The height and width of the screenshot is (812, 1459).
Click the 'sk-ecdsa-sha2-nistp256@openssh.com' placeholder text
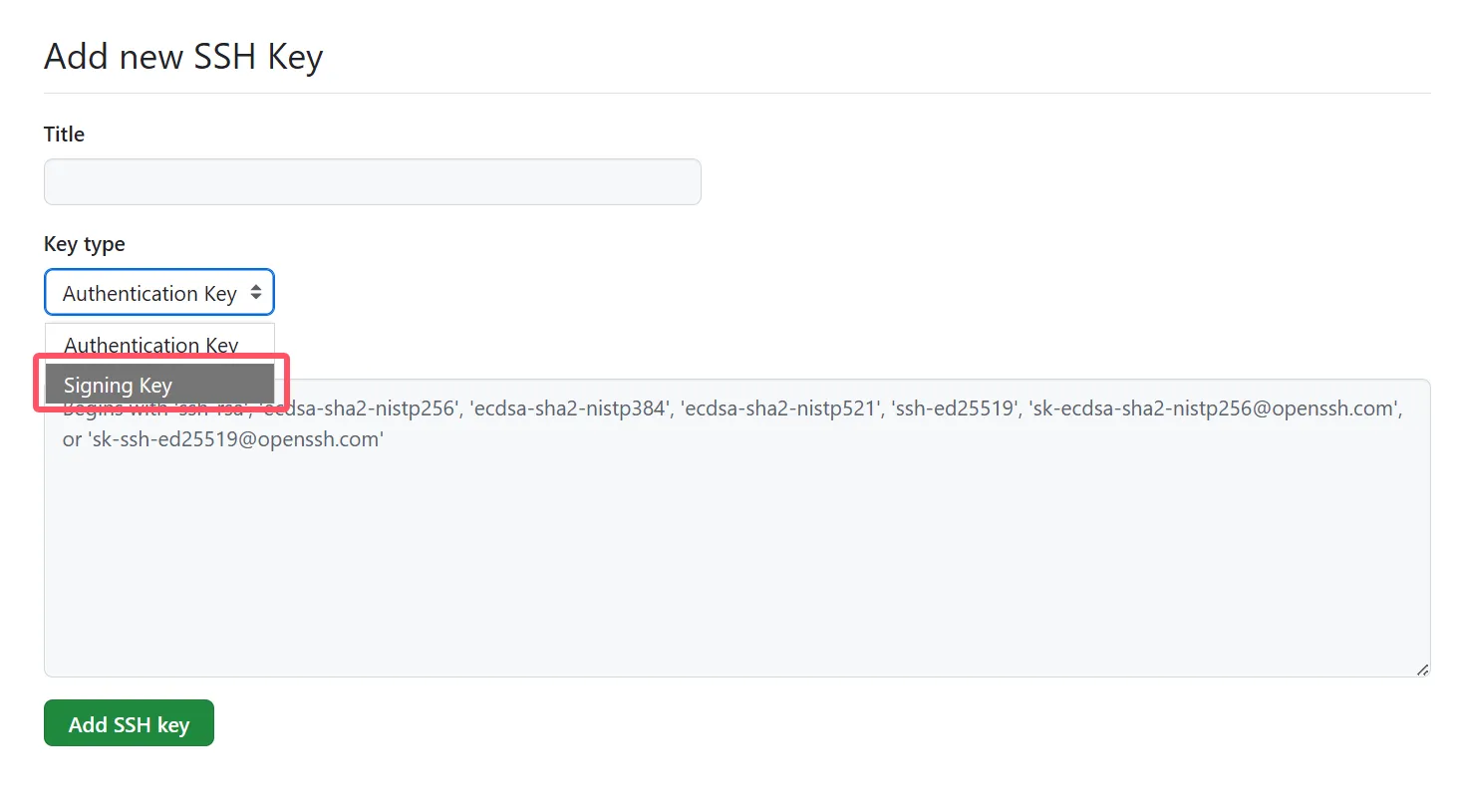coord(1215,408)
